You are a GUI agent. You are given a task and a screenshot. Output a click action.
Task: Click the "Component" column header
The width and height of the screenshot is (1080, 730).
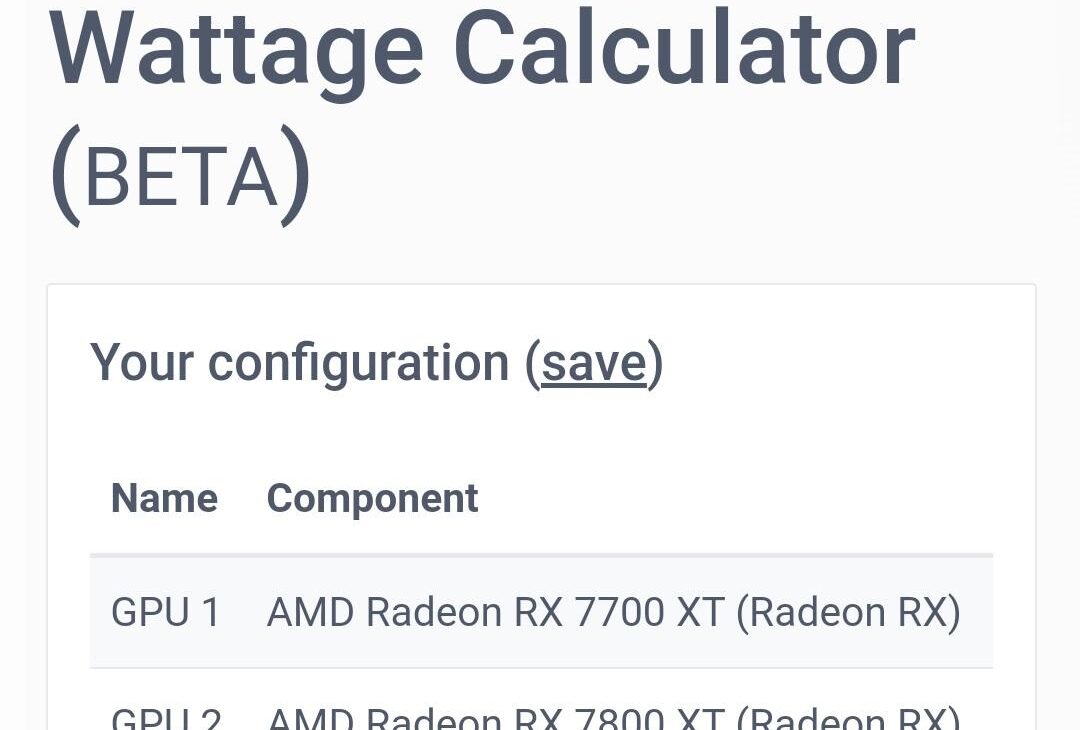[x=372, y=498]
